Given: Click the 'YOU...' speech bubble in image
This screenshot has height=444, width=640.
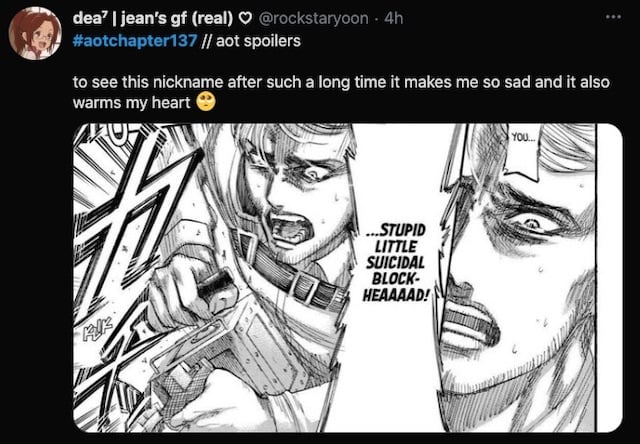Looking at the screenshot, I should coord(523,138).
